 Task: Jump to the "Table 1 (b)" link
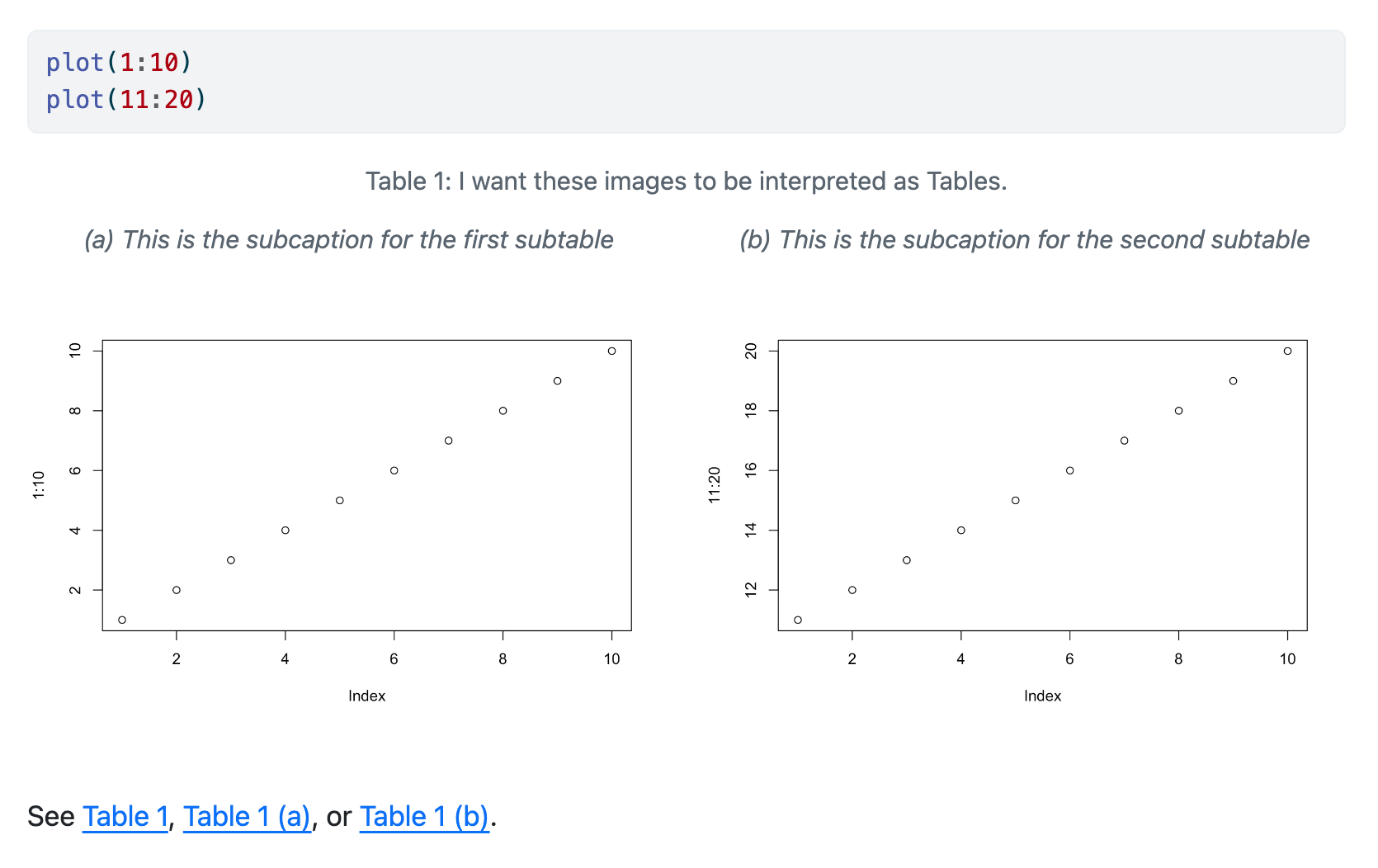click(x=424, y=816)
